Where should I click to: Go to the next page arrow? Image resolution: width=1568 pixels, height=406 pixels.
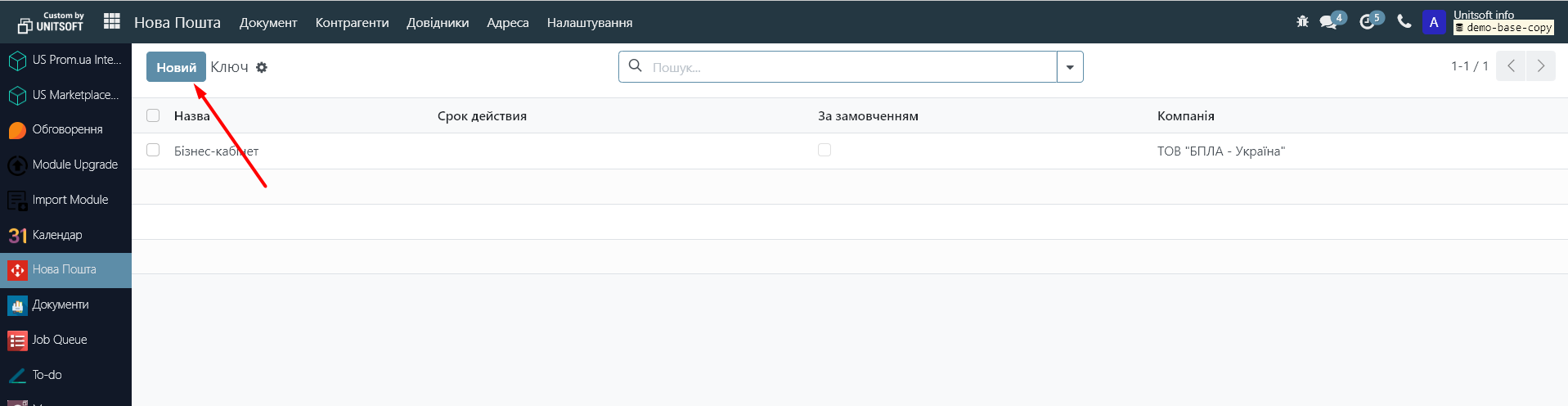(x=1541, y=66)
